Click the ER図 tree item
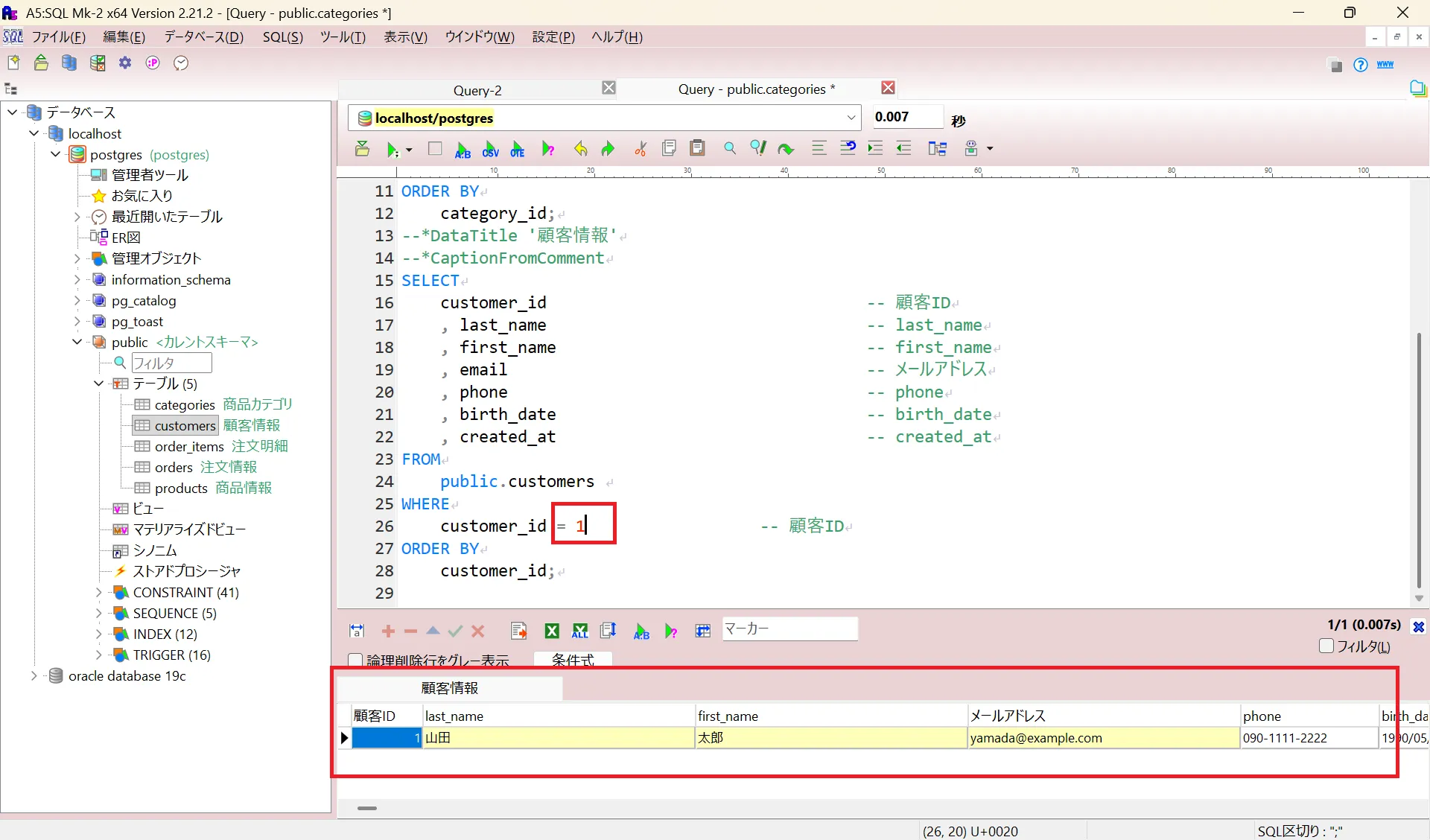The height and width of the screenshot is (840, 1430). 126,238
